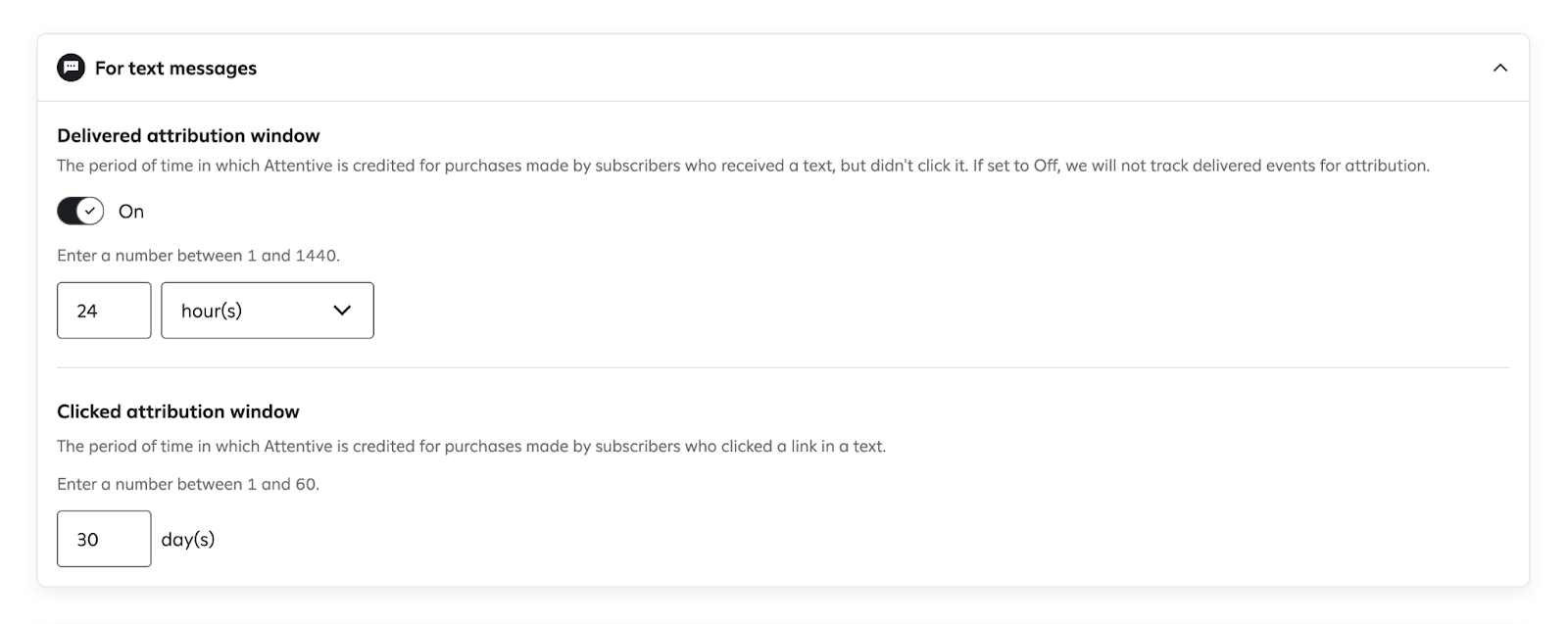The height and width of the screenshot is (624, 1568).
Task: Click the input field containing 24
Action: [103, 310]
